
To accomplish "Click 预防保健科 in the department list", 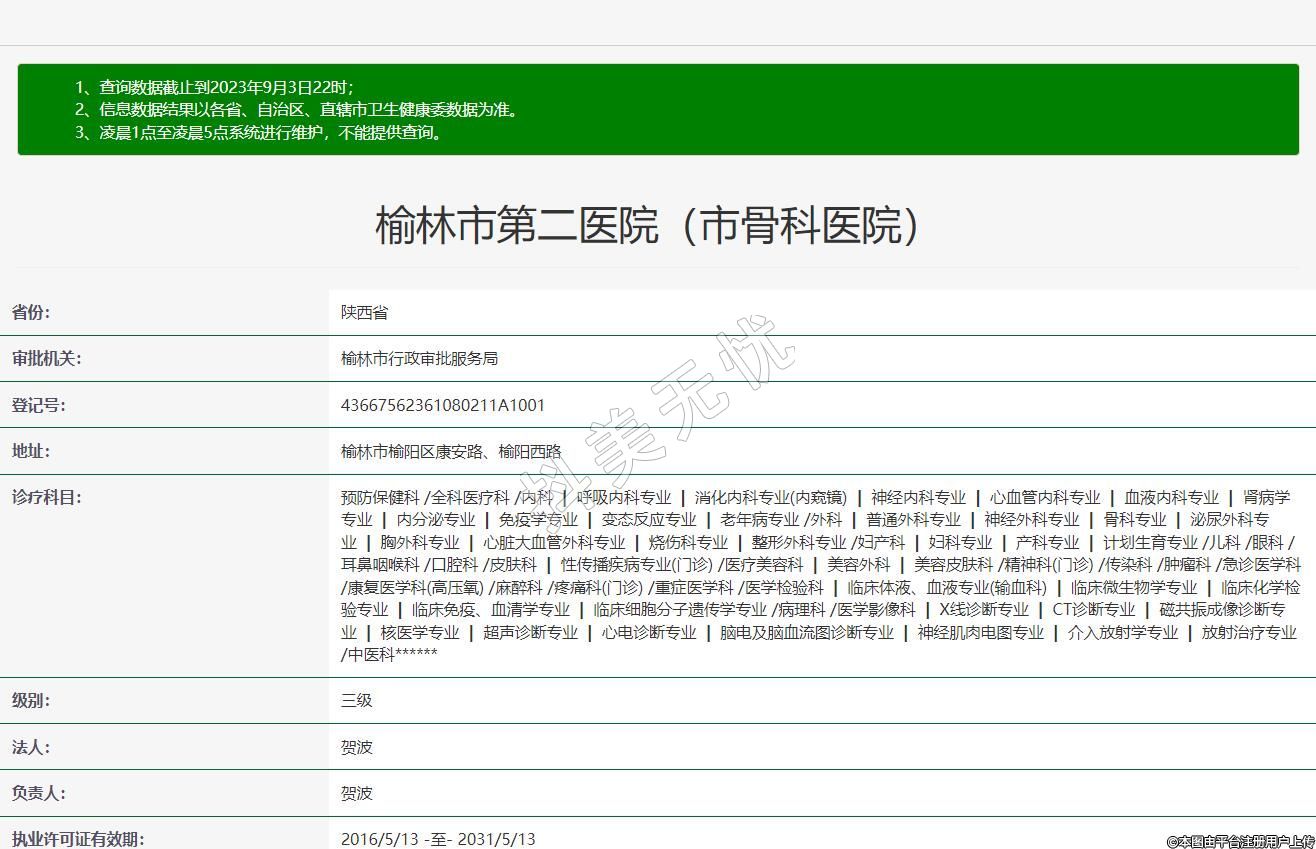I will (x=380, y=497).
